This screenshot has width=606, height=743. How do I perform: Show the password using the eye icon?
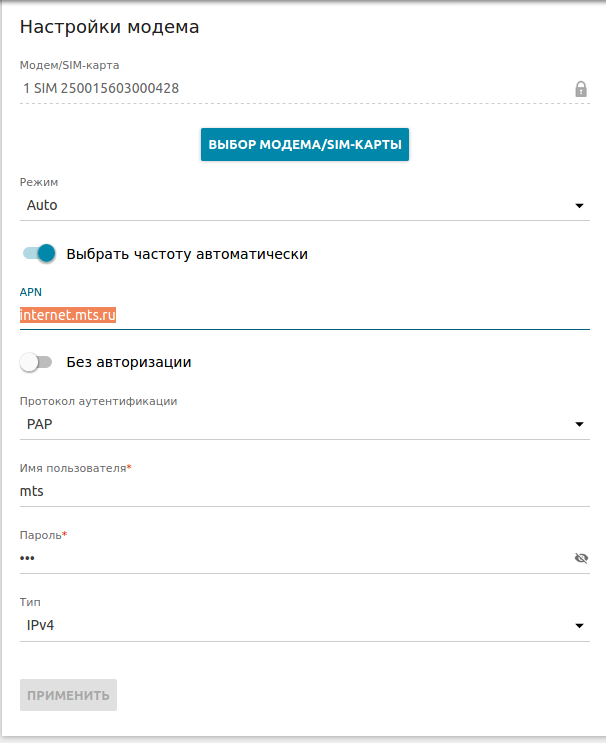pyautogui.click(x=581, y=558)
